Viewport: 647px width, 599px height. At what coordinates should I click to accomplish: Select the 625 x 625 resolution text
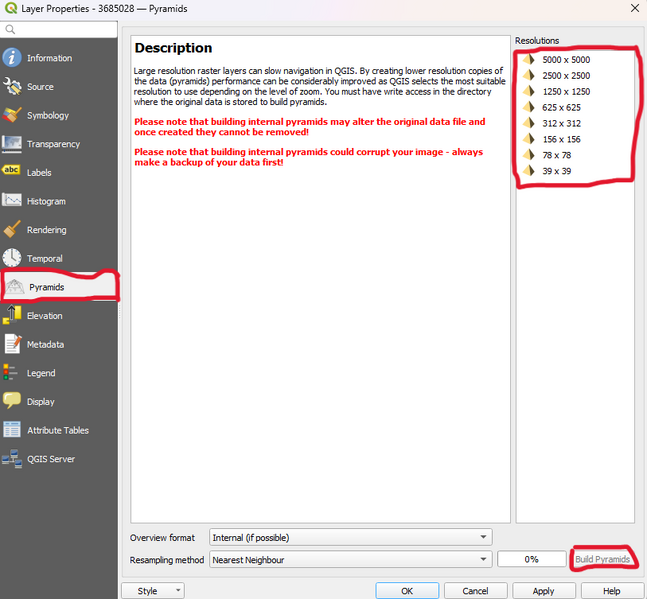pyautogui.click(x=561, y=107)
